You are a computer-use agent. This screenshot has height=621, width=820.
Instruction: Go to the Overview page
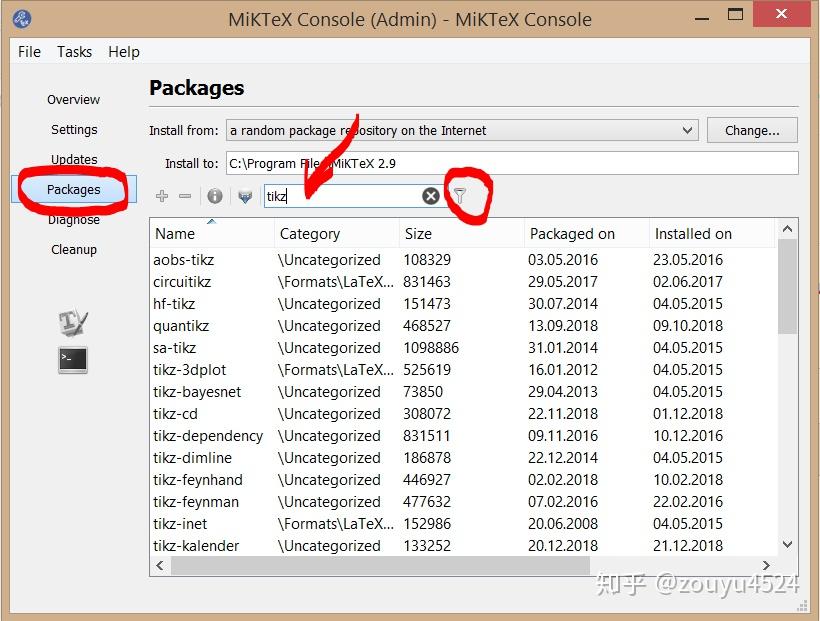click(x=73, y=99)
